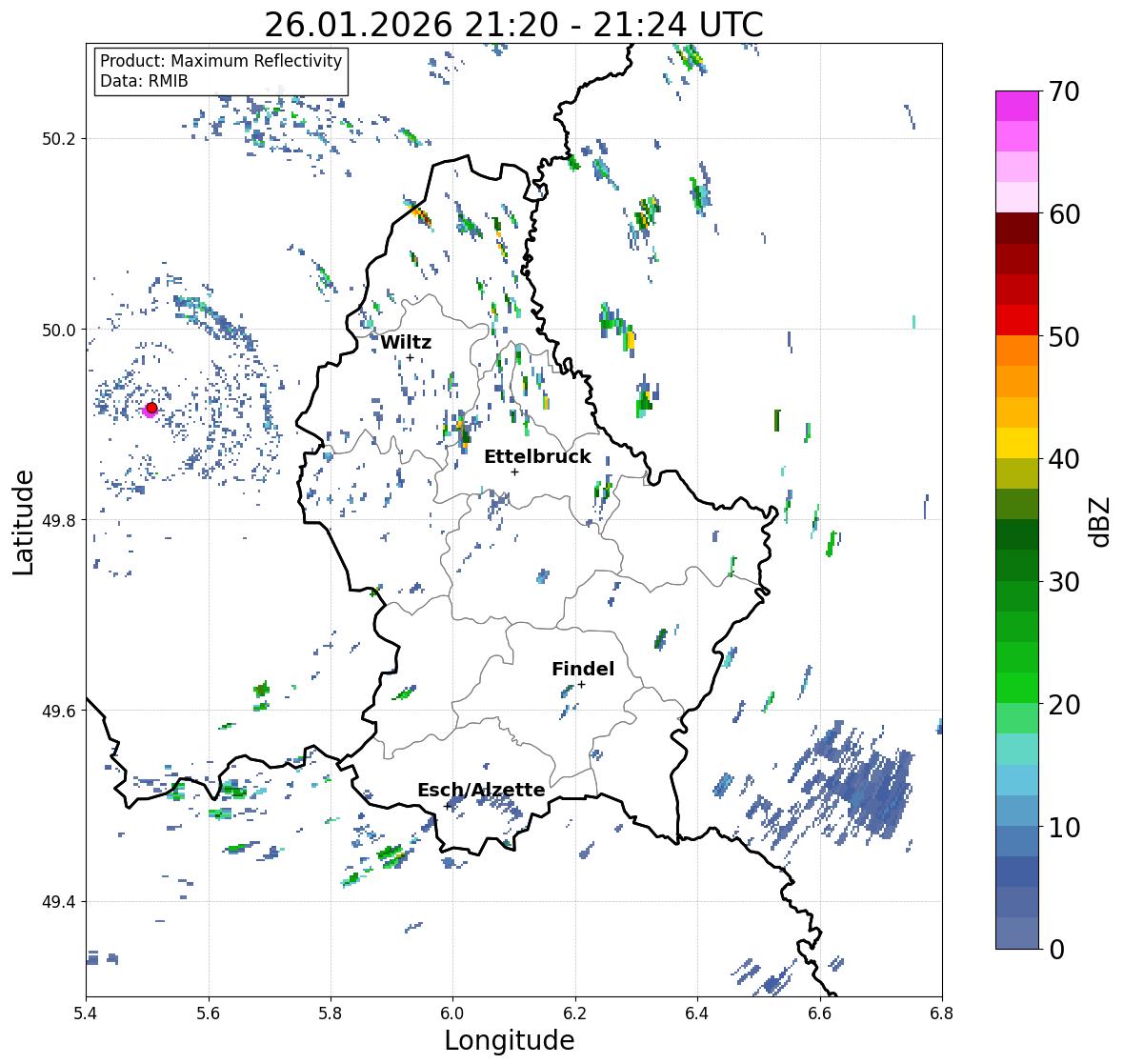Pick the magenta top colorbar segment
Screen dimensions: 1123x1064
tap(1017, 106)
